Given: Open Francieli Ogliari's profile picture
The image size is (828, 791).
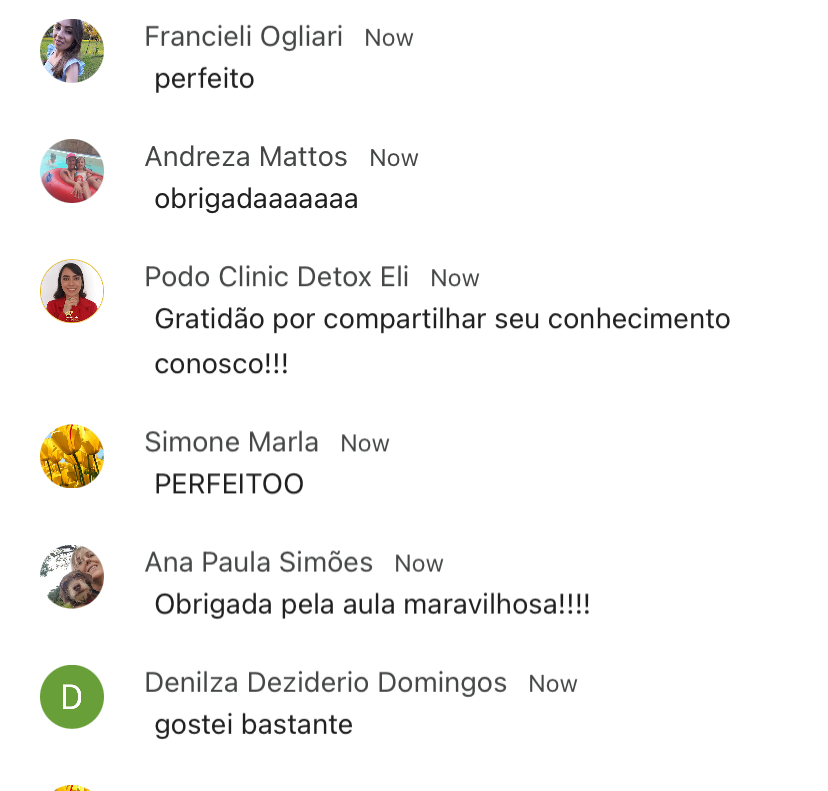Looking at the screenshot, I should click(x=72, y=51).
